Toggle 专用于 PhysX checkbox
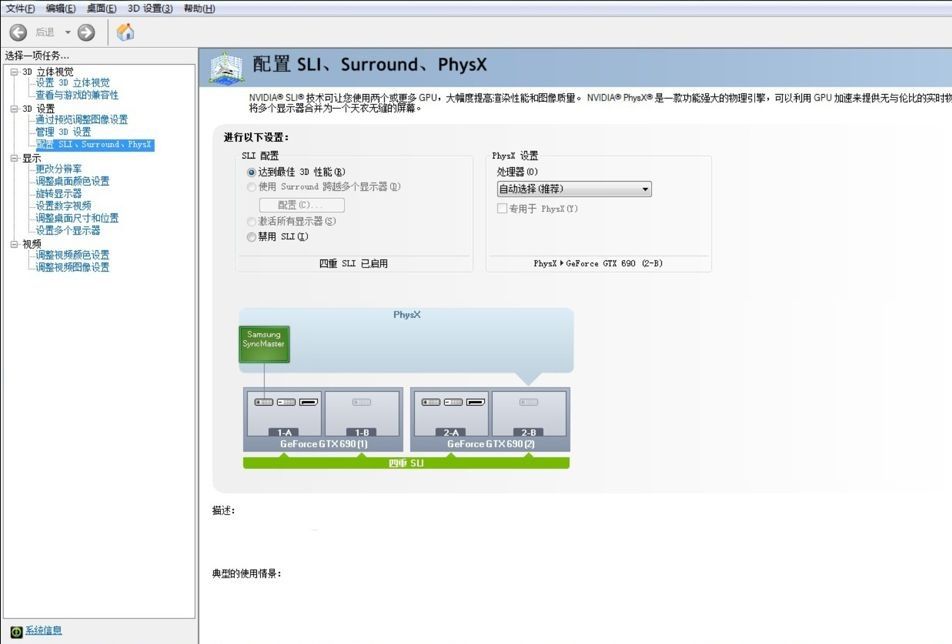Viewport: 952px width, 644px height. click(502, 208)
